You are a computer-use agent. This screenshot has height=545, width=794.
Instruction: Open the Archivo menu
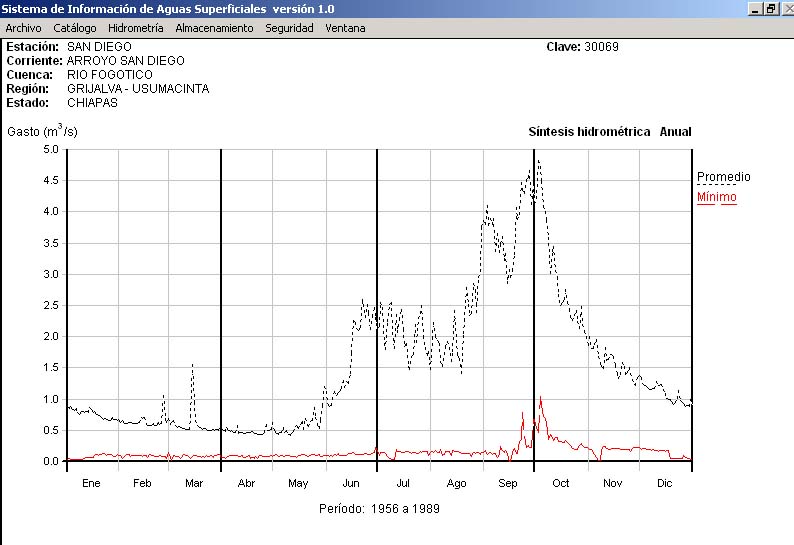pyautogui.click(x=23, y=28)
